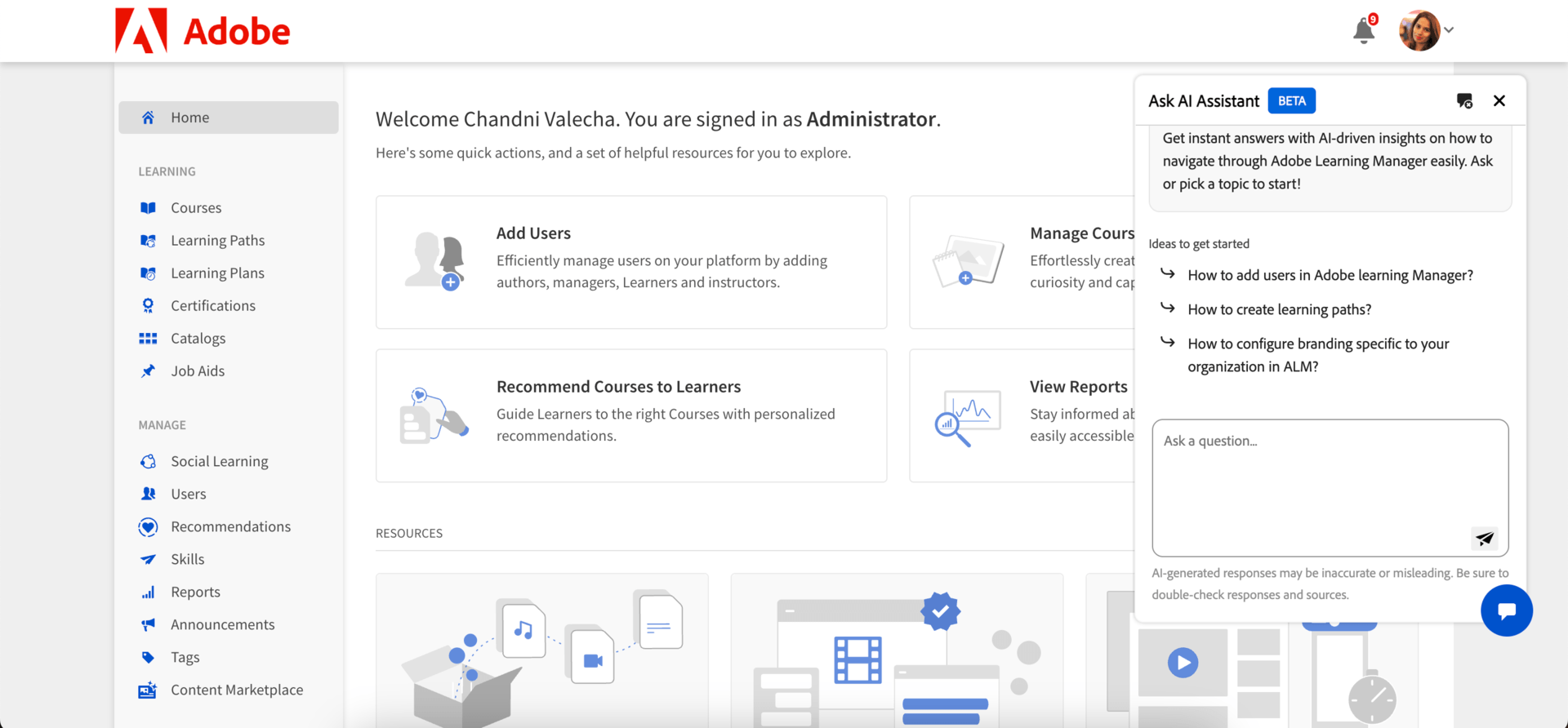Click the play video resource thumbnail
Screen dimensions: 1568x728
(x=1182, y=662)
